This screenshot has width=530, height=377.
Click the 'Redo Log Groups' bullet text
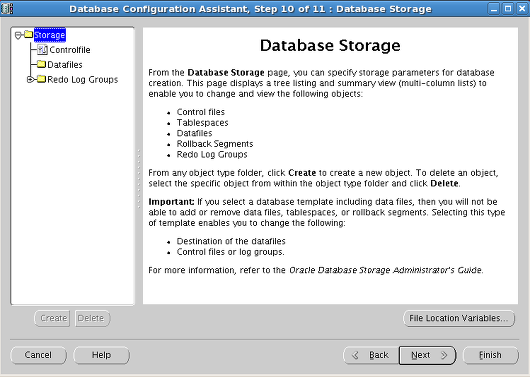(x=212, y=155)
